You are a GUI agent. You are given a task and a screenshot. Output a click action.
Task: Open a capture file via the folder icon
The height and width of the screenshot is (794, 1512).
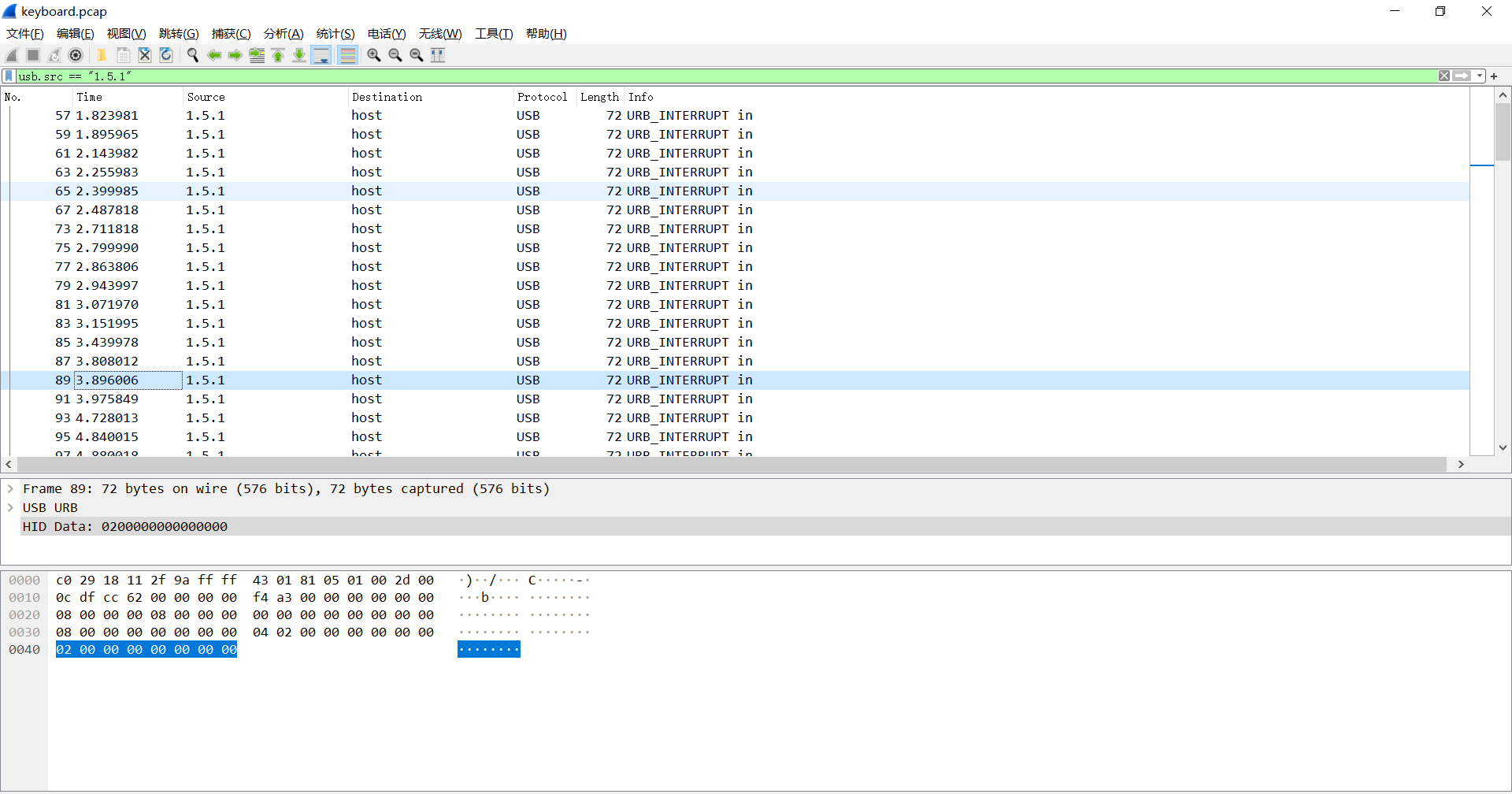pyautogui.click(x=102, y=55)
